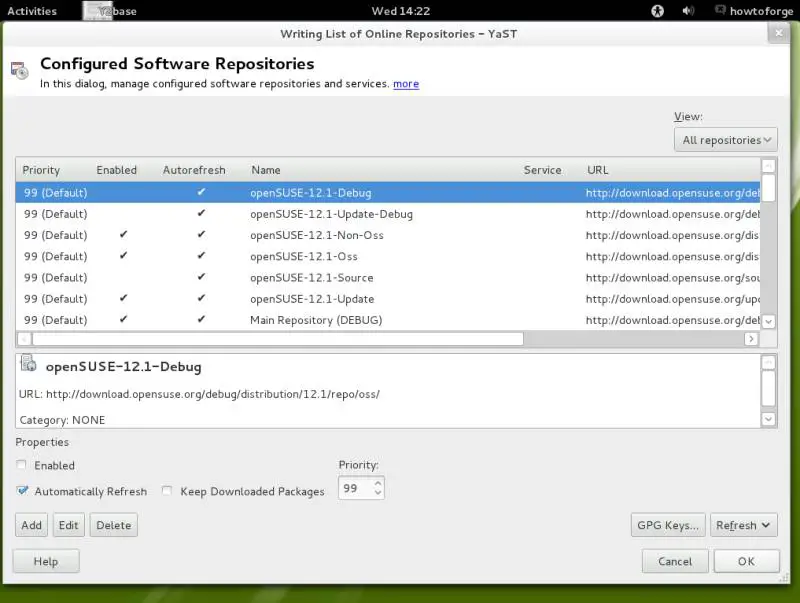Open the howtoforge user menu
This screenshot has width=800, height=603.
tap(754, 11)
